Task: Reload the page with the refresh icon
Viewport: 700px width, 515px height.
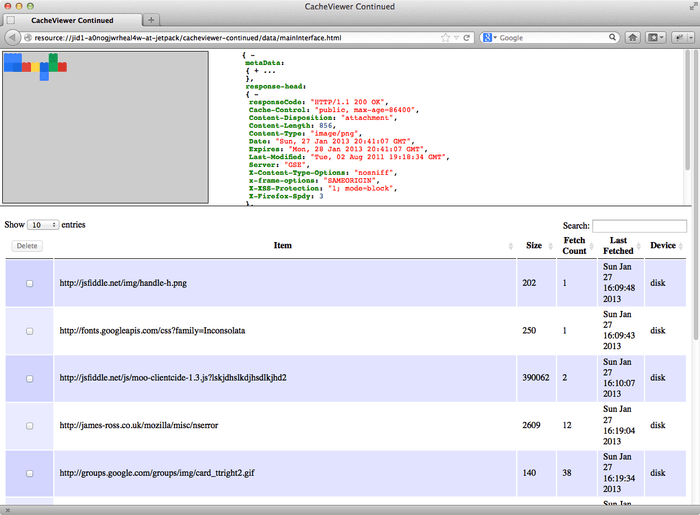Action: (x=466, y=38)
